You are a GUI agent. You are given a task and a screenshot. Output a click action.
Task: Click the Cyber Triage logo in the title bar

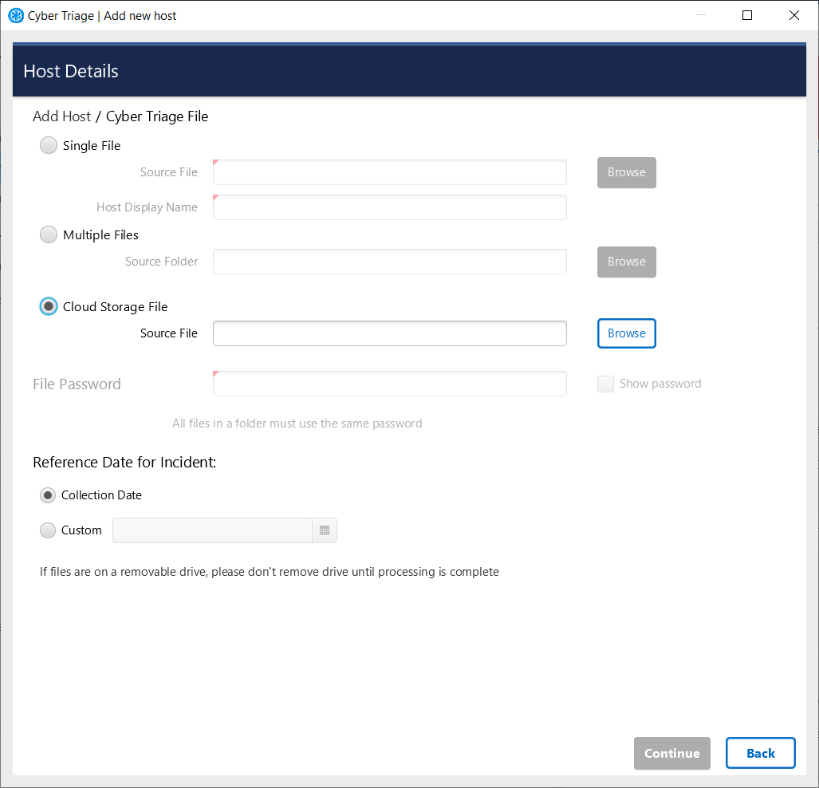[14, 15]
